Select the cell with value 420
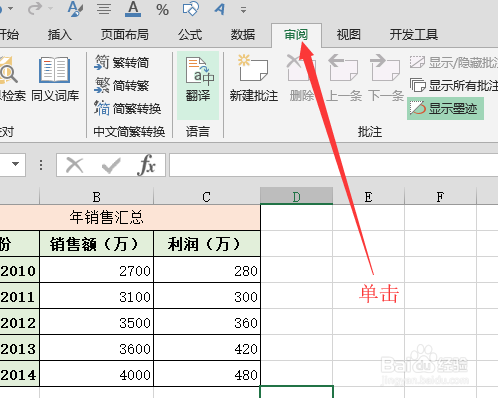498x398 pixels. pyautogui.click(x=207, y=348)
